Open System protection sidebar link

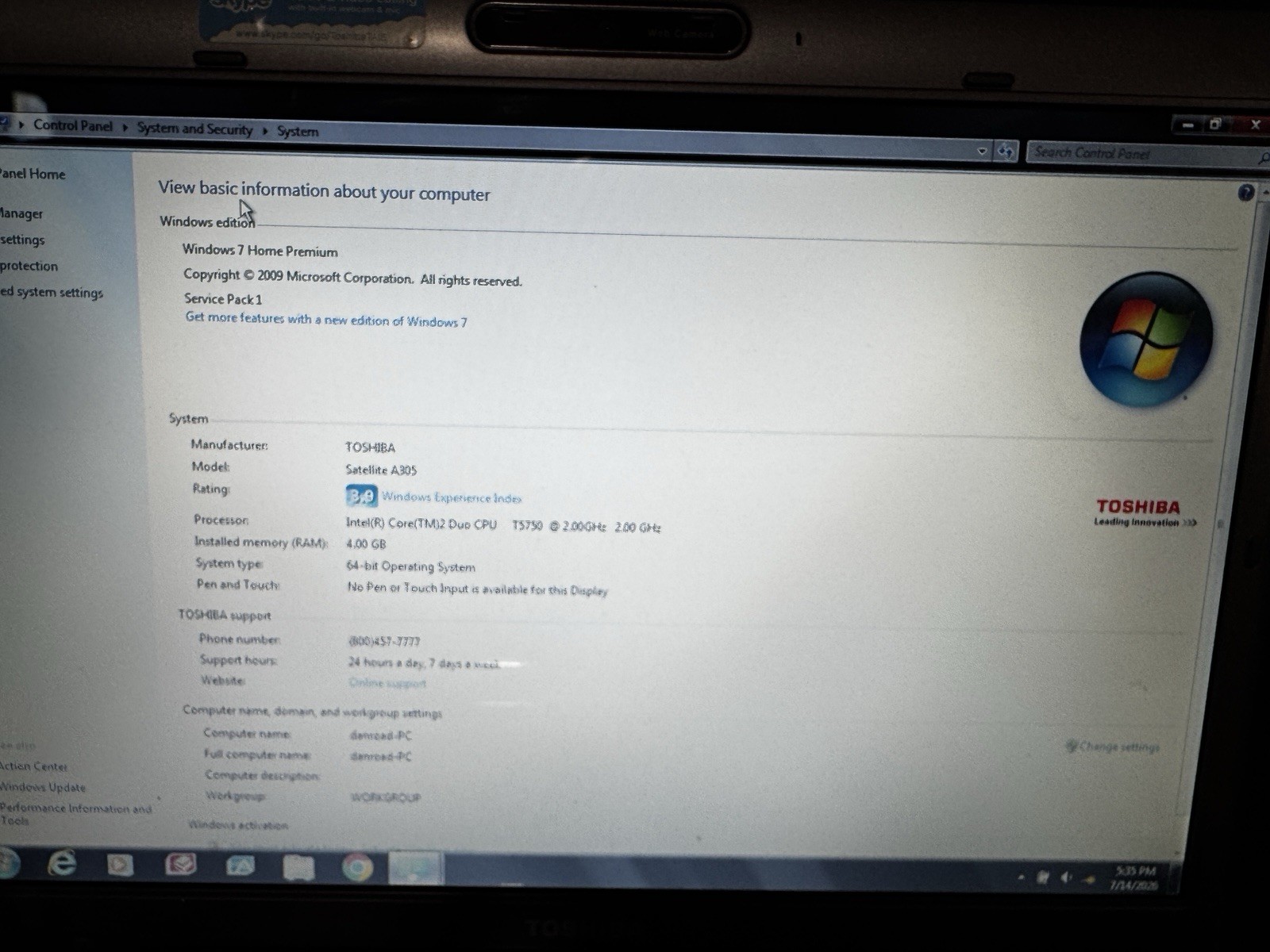[x=29, y=266]
